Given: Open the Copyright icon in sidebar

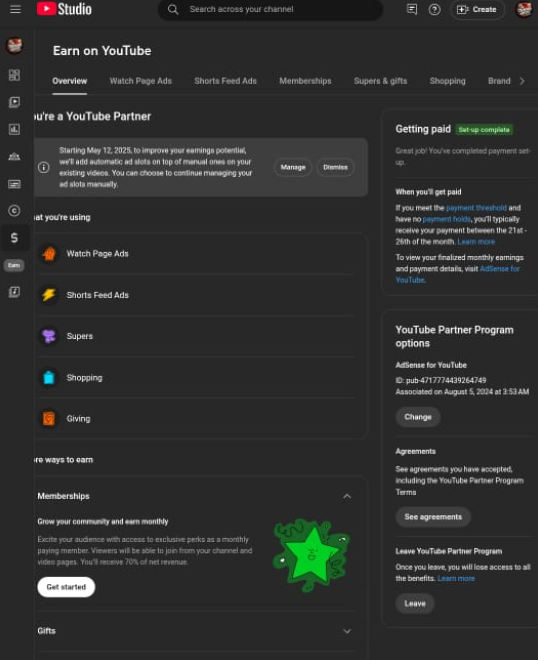Looking at the screenshot, I should pos(14,210).
